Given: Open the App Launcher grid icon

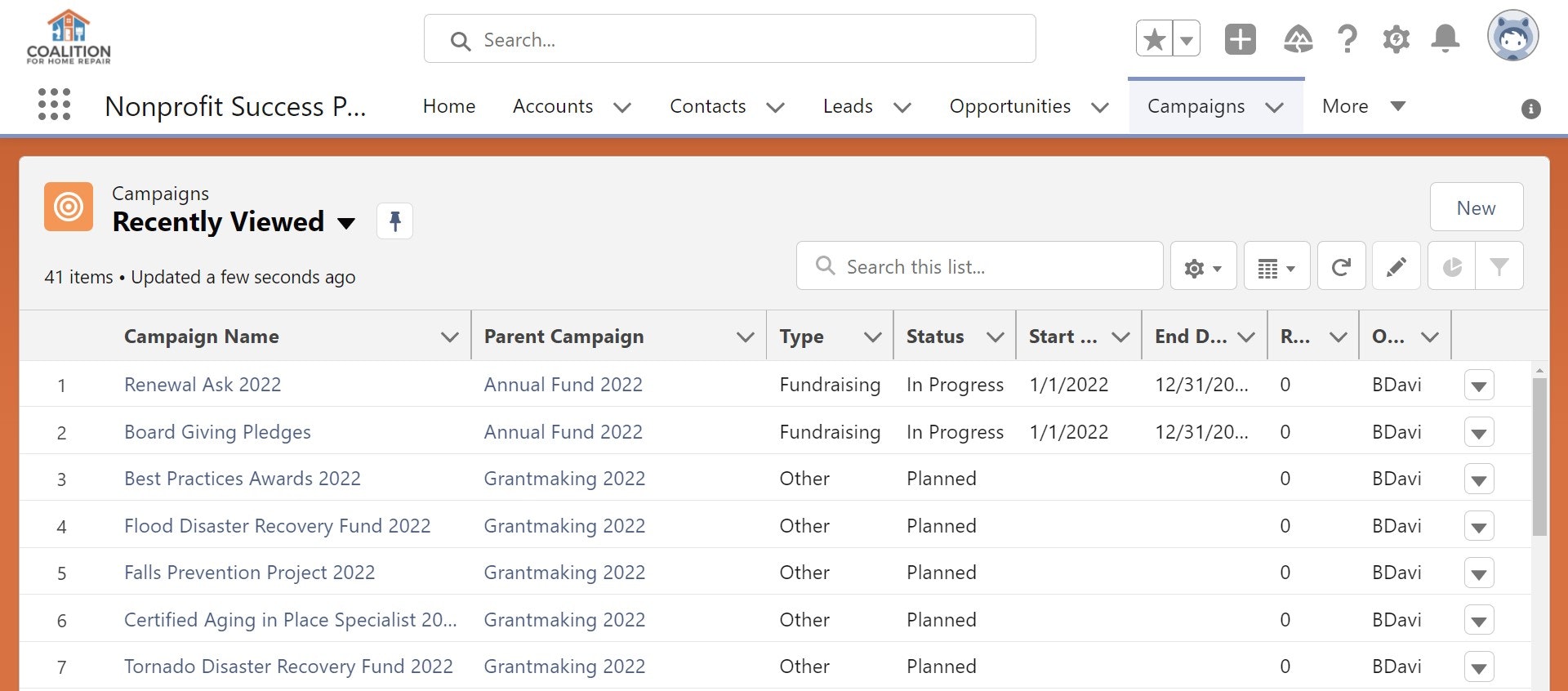Looking at the screenshot, I should tap(54, 105).
